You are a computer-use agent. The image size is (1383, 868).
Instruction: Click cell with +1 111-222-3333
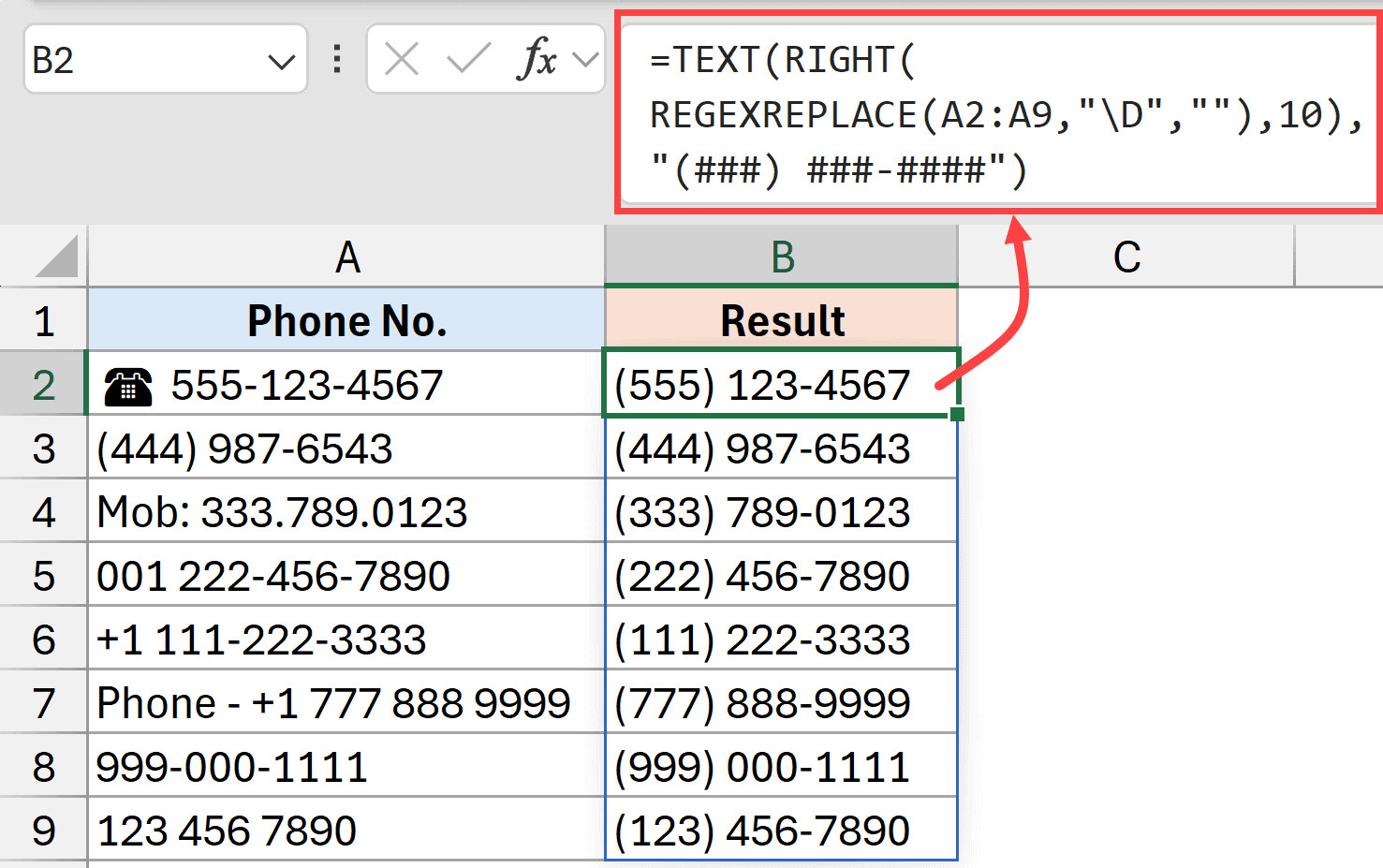(346, 640)
